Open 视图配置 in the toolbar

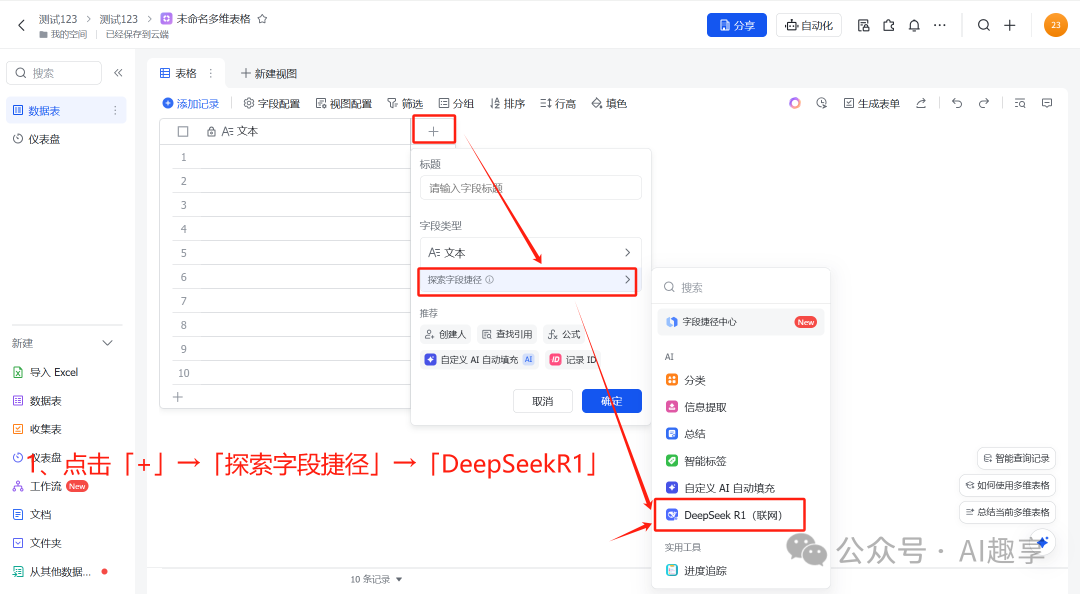[344, 103]
